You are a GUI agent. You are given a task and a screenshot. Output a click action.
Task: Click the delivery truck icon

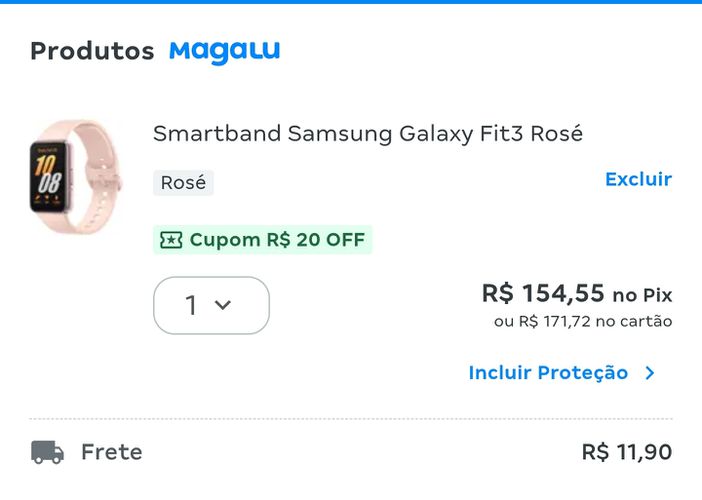pyautogui.click(x=47, y=452)
